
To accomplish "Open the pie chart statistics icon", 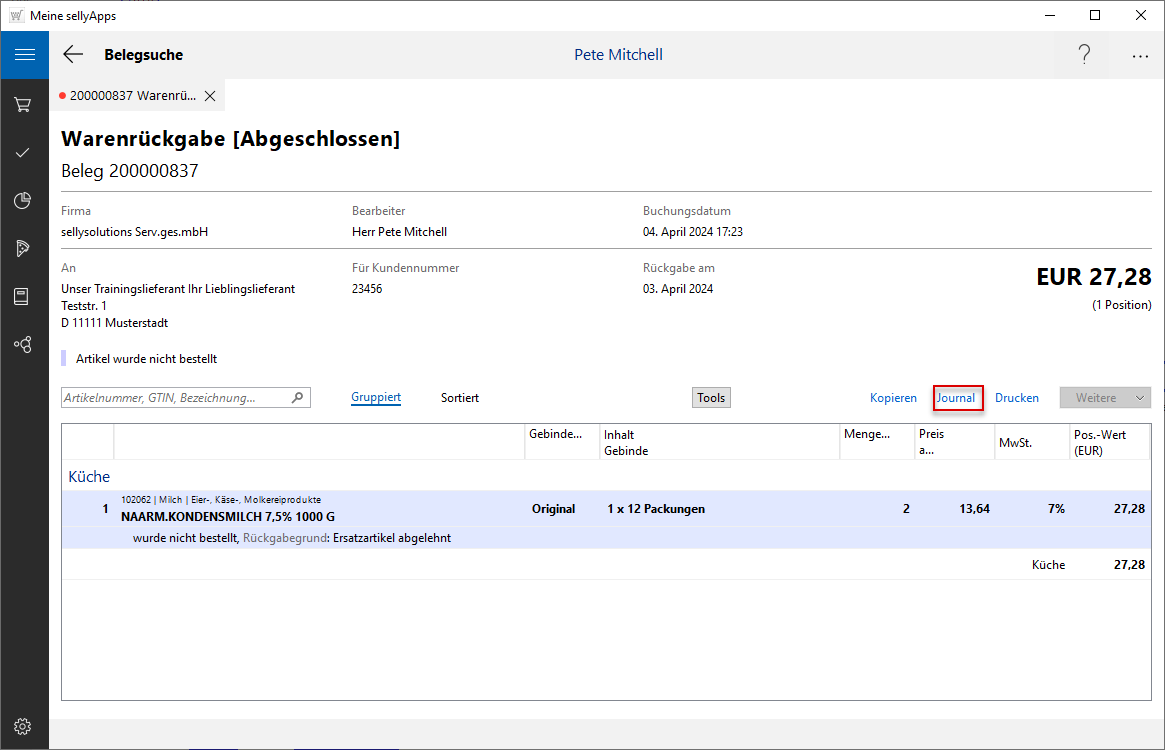I will pos(23,201).
